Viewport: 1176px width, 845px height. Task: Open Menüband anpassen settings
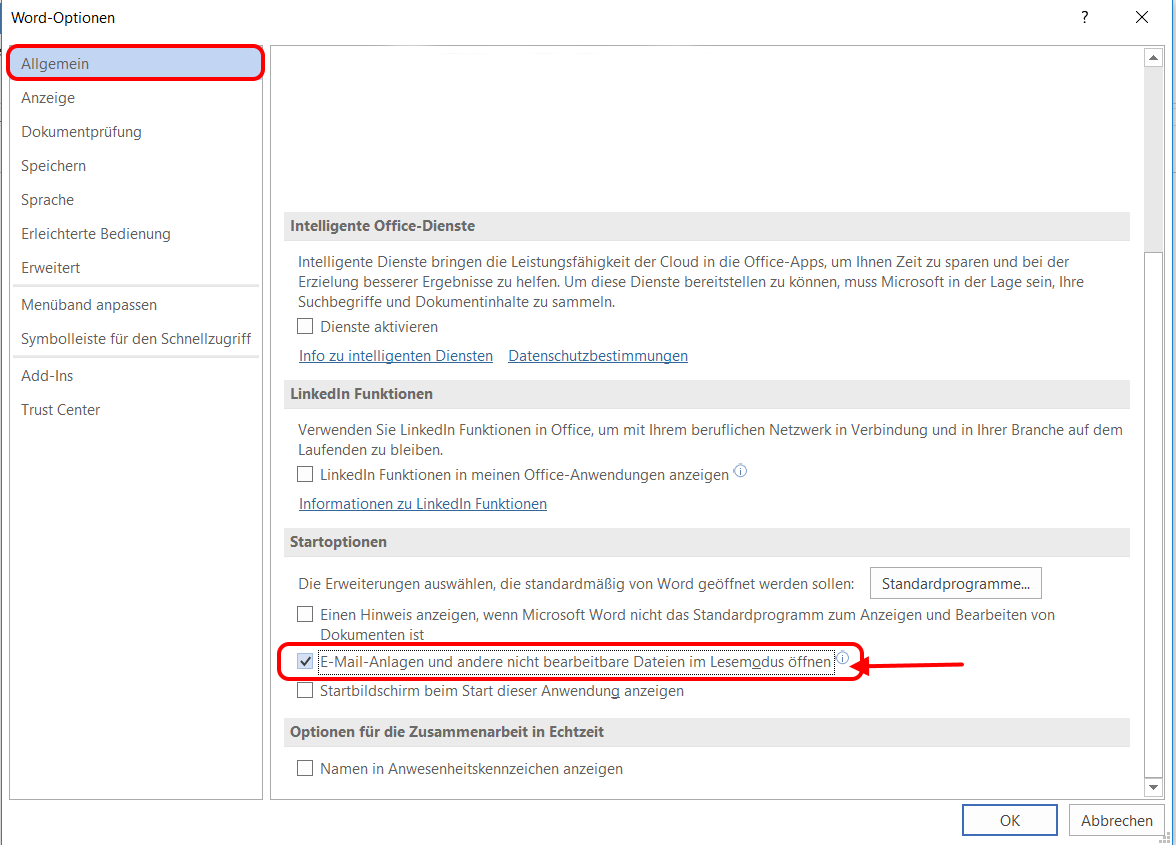point(136,304)
